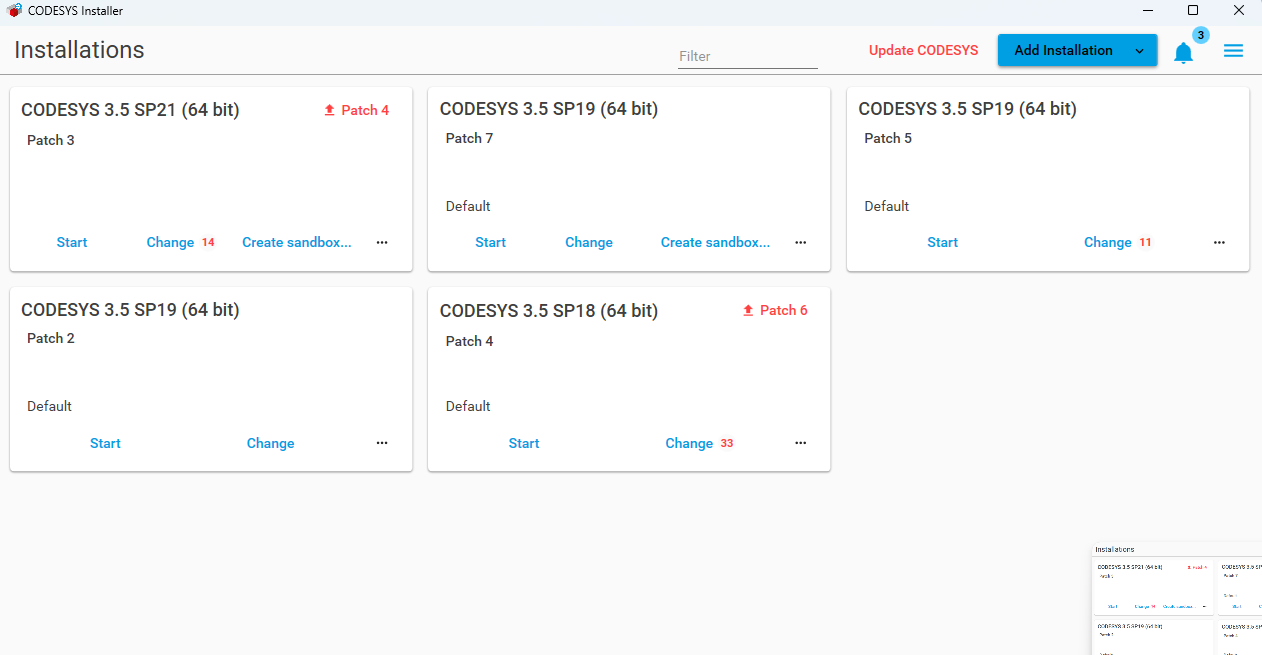Click the Patch 4 update icon on SP21

click(x=330, y=110)
